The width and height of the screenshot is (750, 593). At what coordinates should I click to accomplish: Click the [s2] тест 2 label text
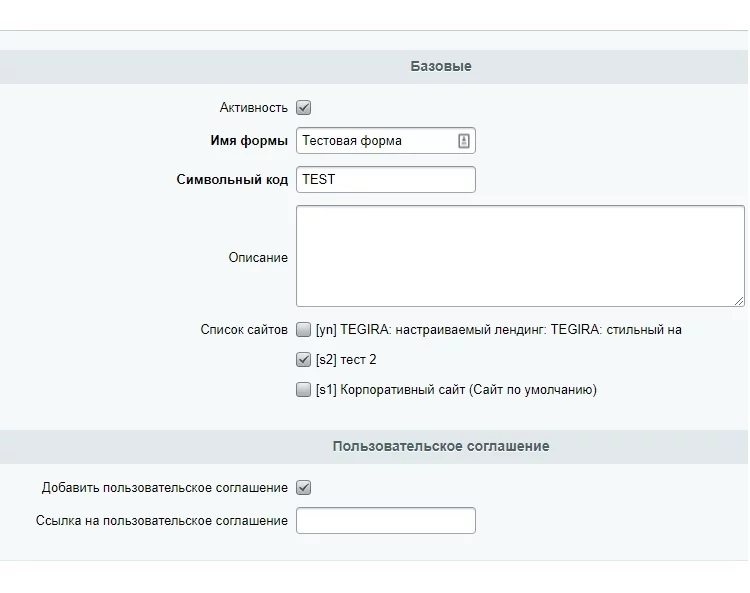point(346,360)
